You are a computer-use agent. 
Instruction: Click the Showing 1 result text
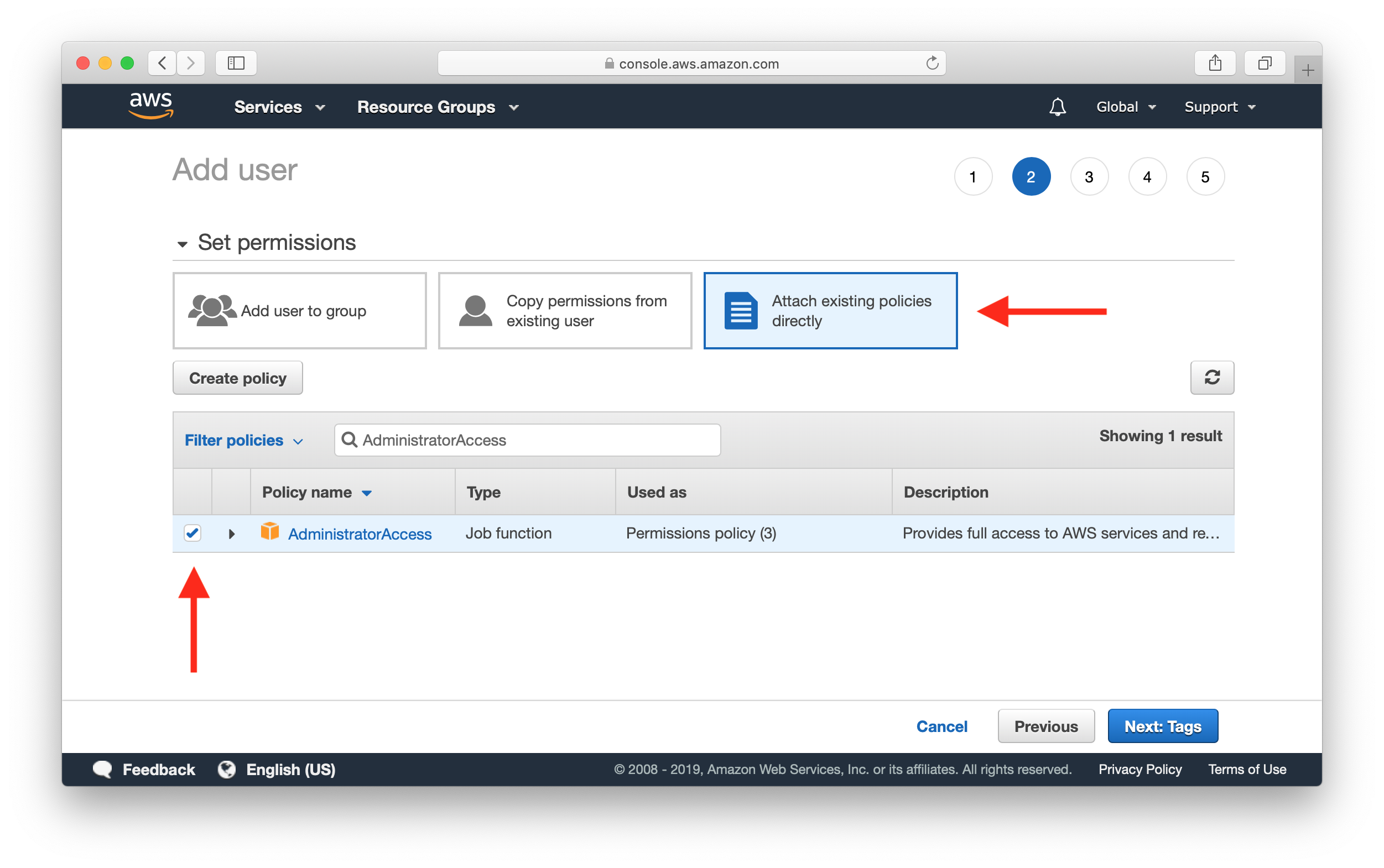point(1160,436)
